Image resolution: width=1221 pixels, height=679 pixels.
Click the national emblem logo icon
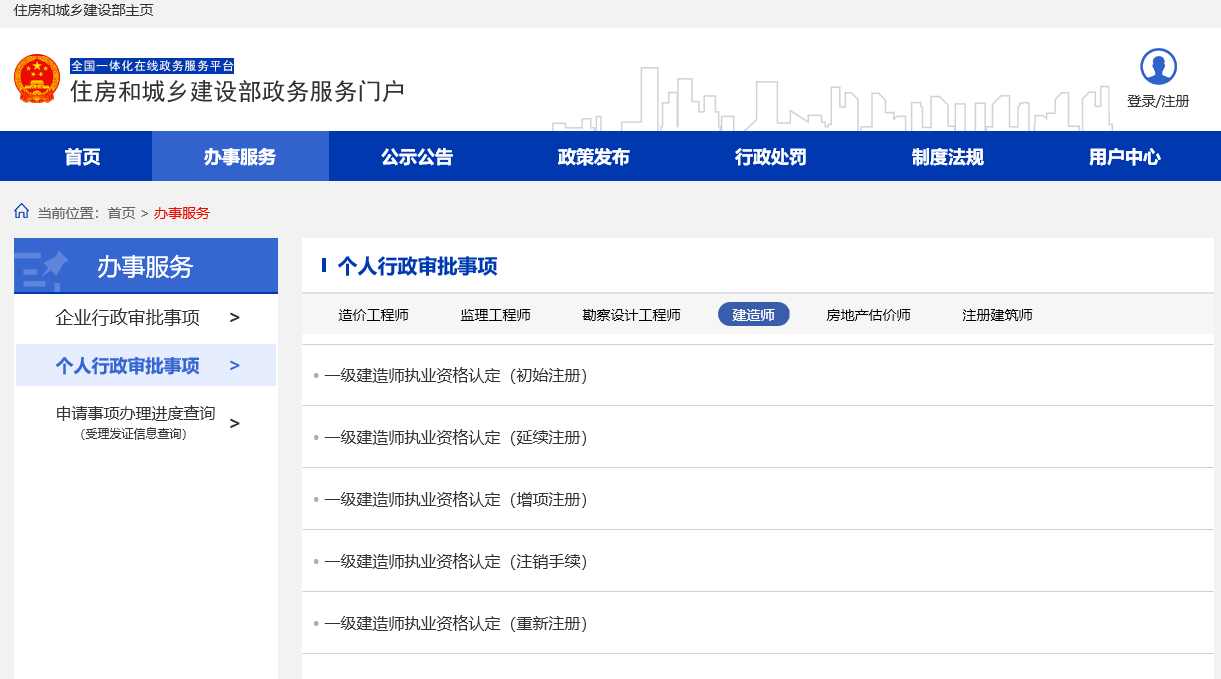click(x=37, y=79)
